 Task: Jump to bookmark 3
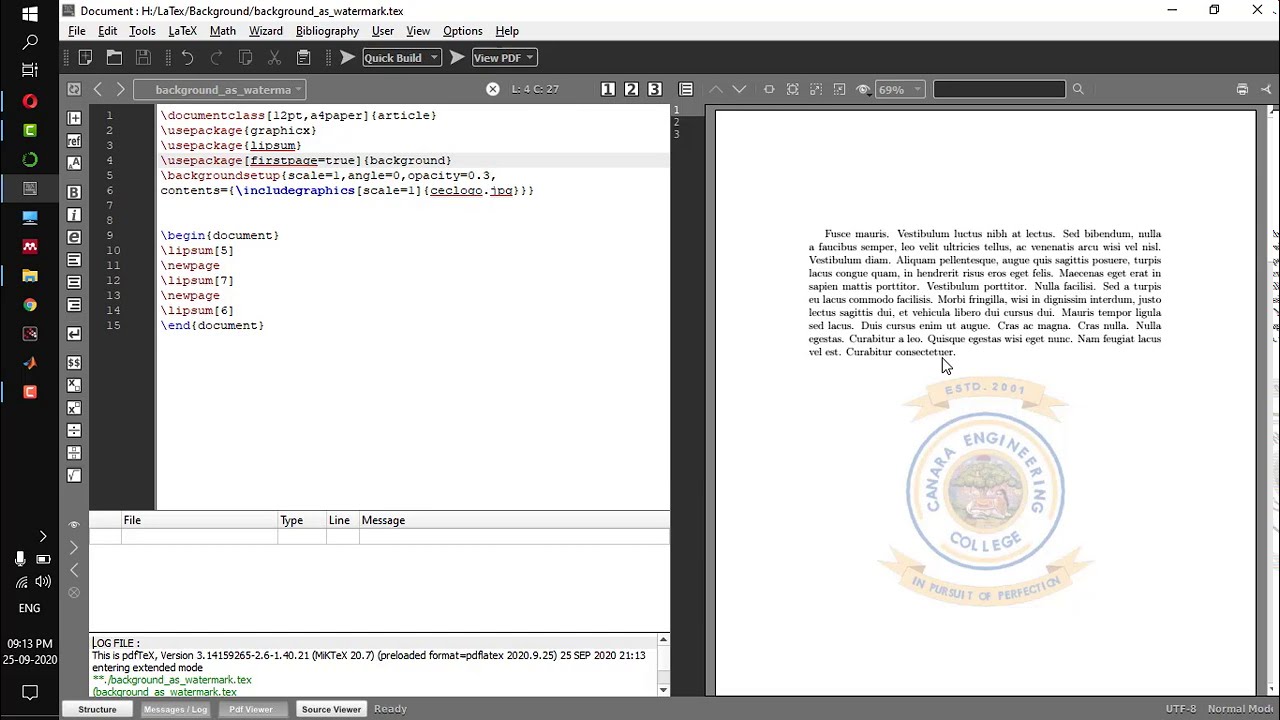point(655,89)
